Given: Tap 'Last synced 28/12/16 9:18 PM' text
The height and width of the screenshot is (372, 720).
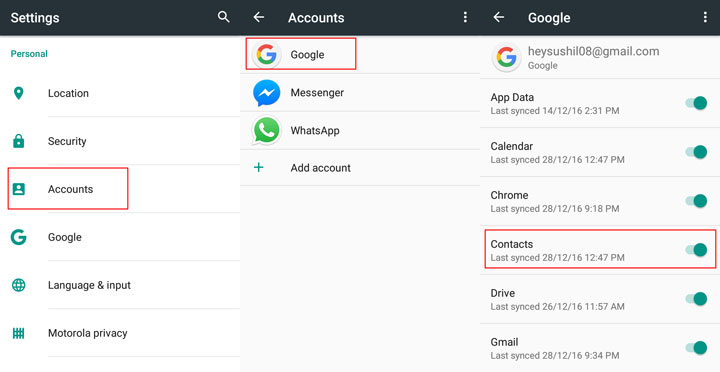Looking at the screenshot, I should (x=555, y=209).
